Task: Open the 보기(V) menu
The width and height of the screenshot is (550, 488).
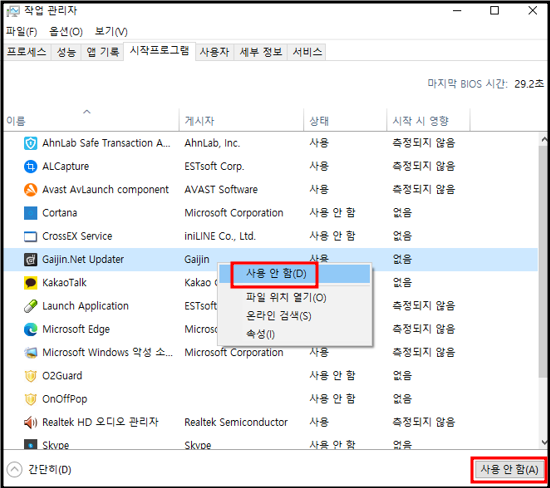Action: tap(111, 32)
